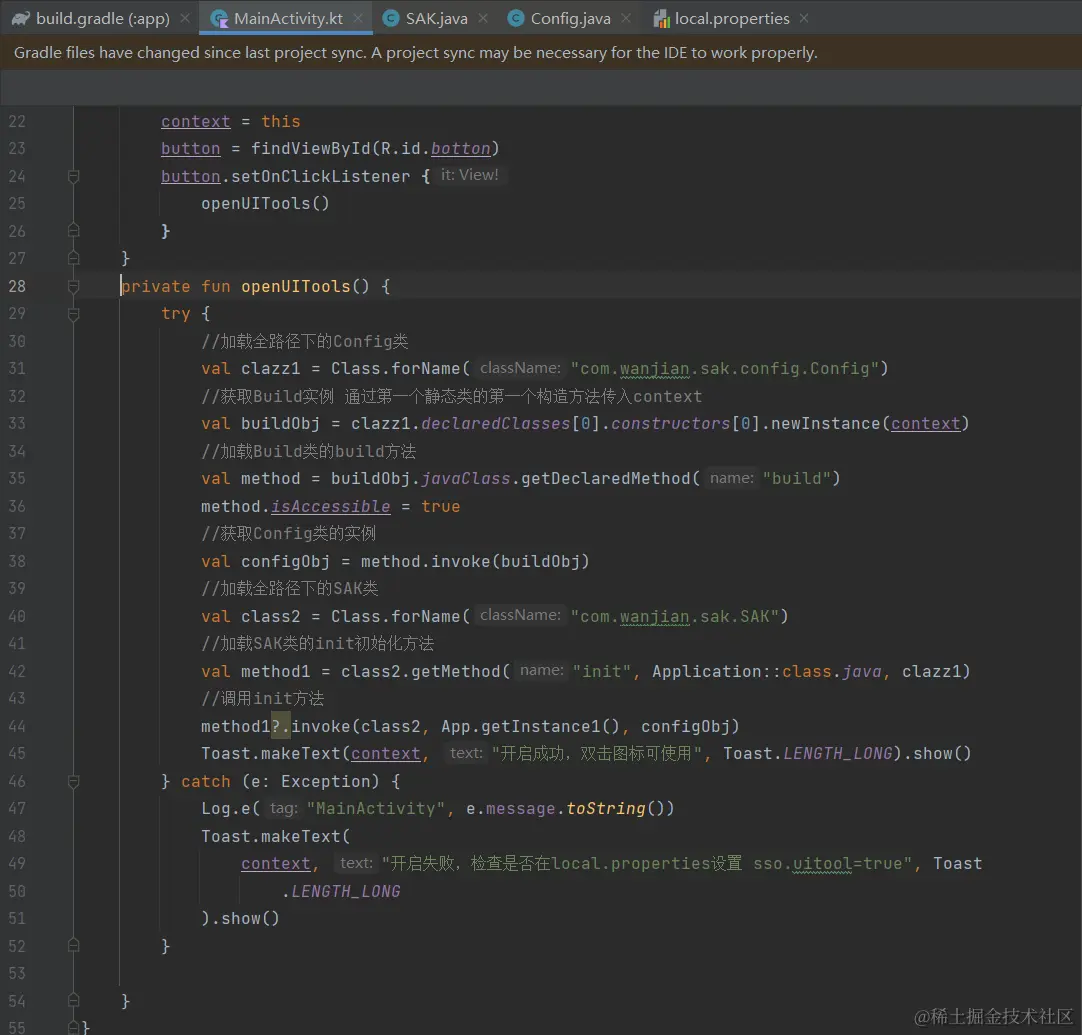Viewport: 1082px width, 1035px height.
Task: Open the local.properties tab
Action: click(x=731, y=18)
